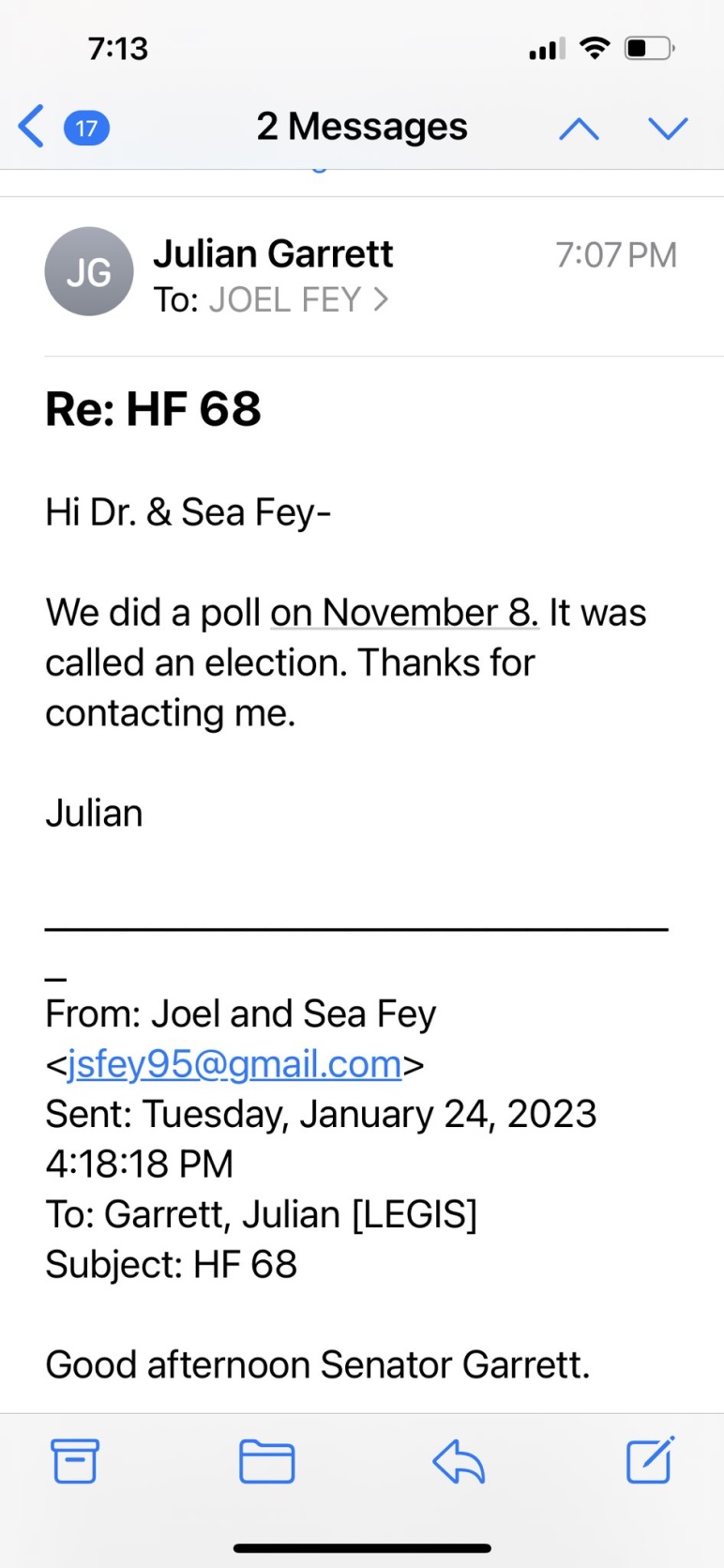Tap the '2 Messages' thread title
Viewport: 724px width, 1568px height.
click(x=362, y=127)
